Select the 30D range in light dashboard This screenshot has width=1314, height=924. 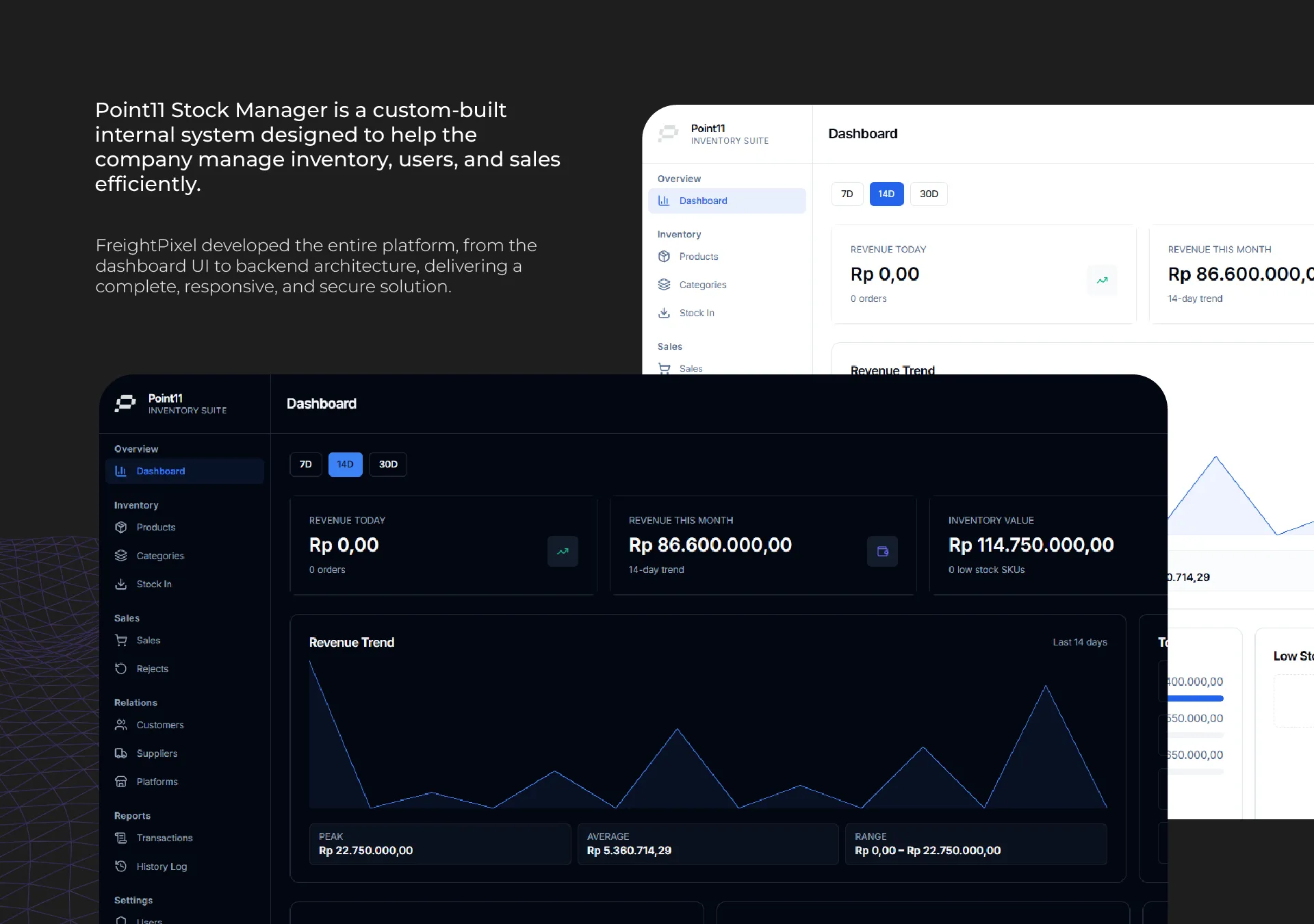coord(929,194)
